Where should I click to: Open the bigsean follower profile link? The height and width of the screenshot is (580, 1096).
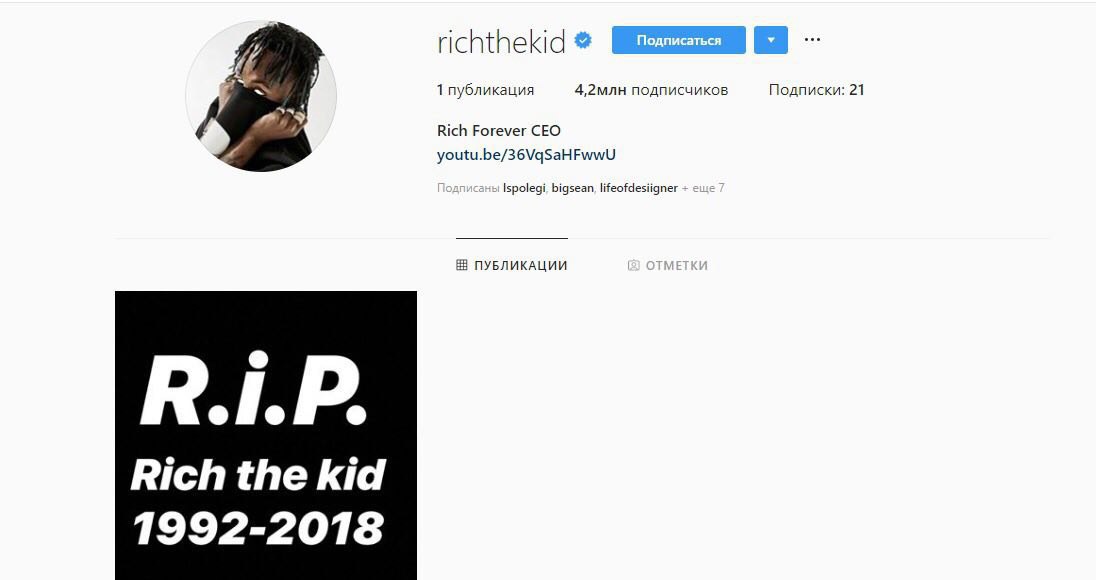pyautogui.click(x=572, y=188)
